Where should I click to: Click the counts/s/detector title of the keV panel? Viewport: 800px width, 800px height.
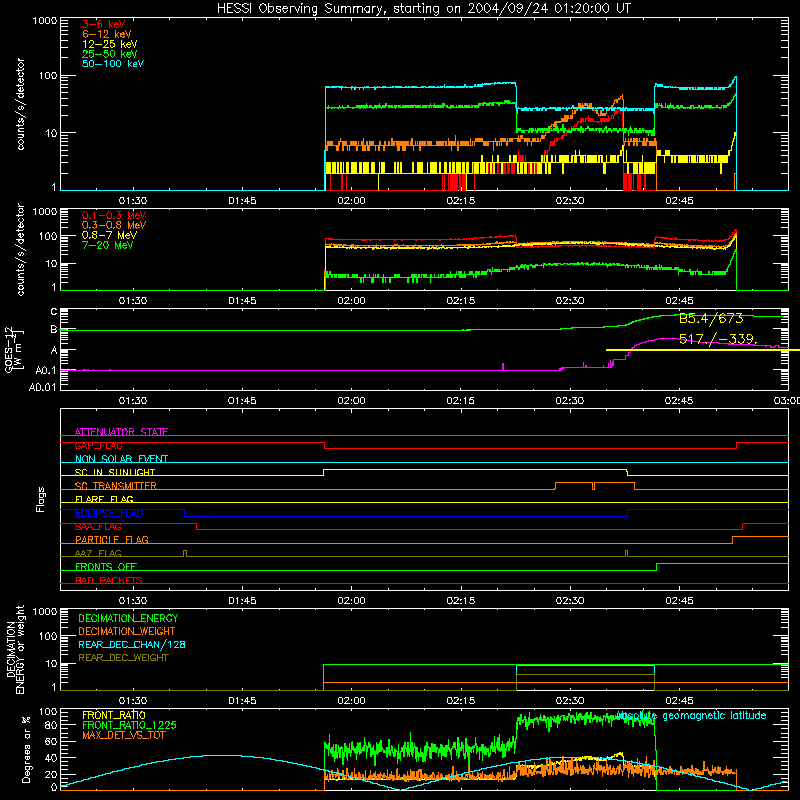(x=20, y=104)
